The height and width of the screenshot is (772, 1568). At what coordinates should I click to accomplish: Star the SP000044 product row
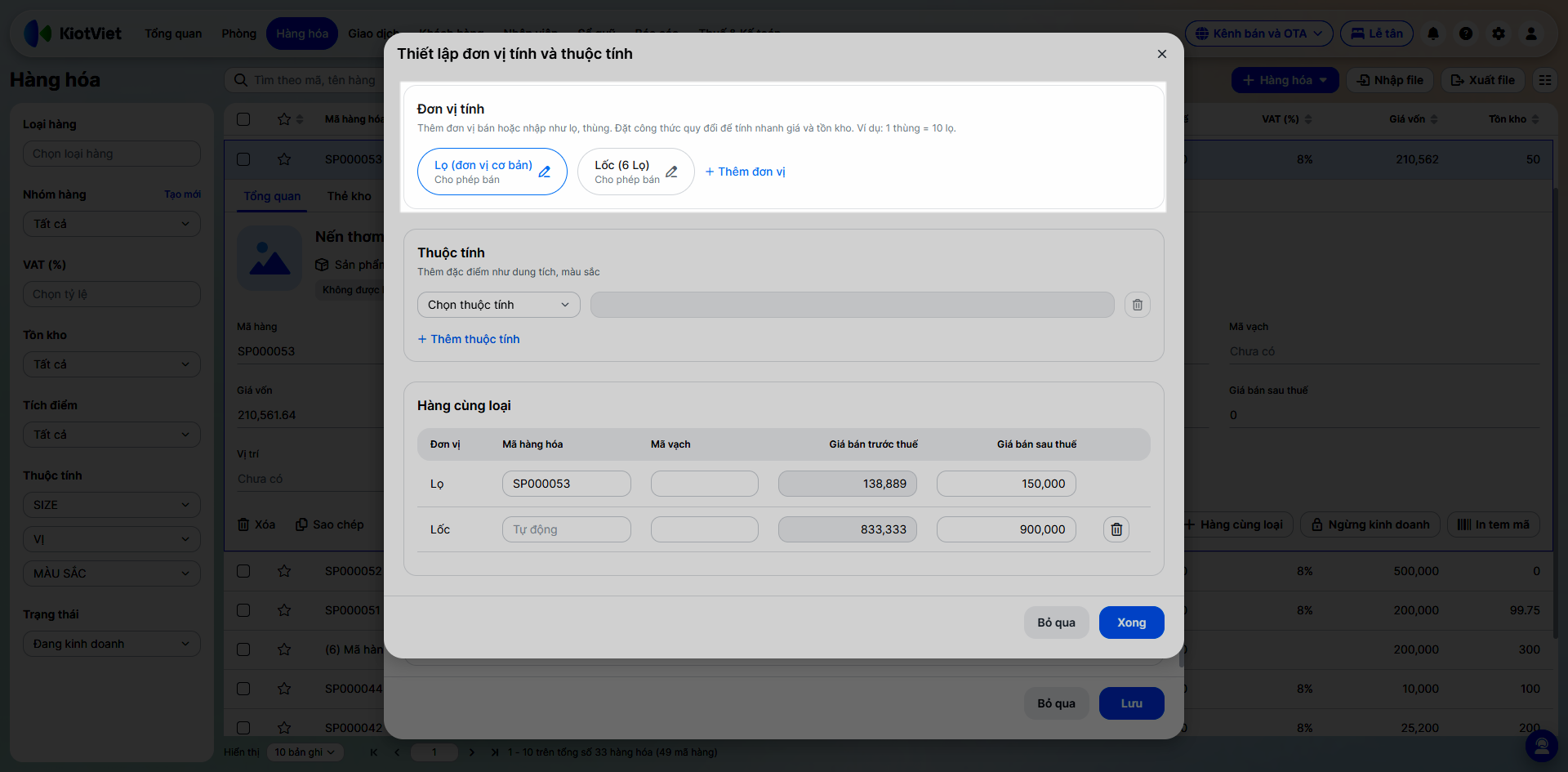[x=284, y=689]
